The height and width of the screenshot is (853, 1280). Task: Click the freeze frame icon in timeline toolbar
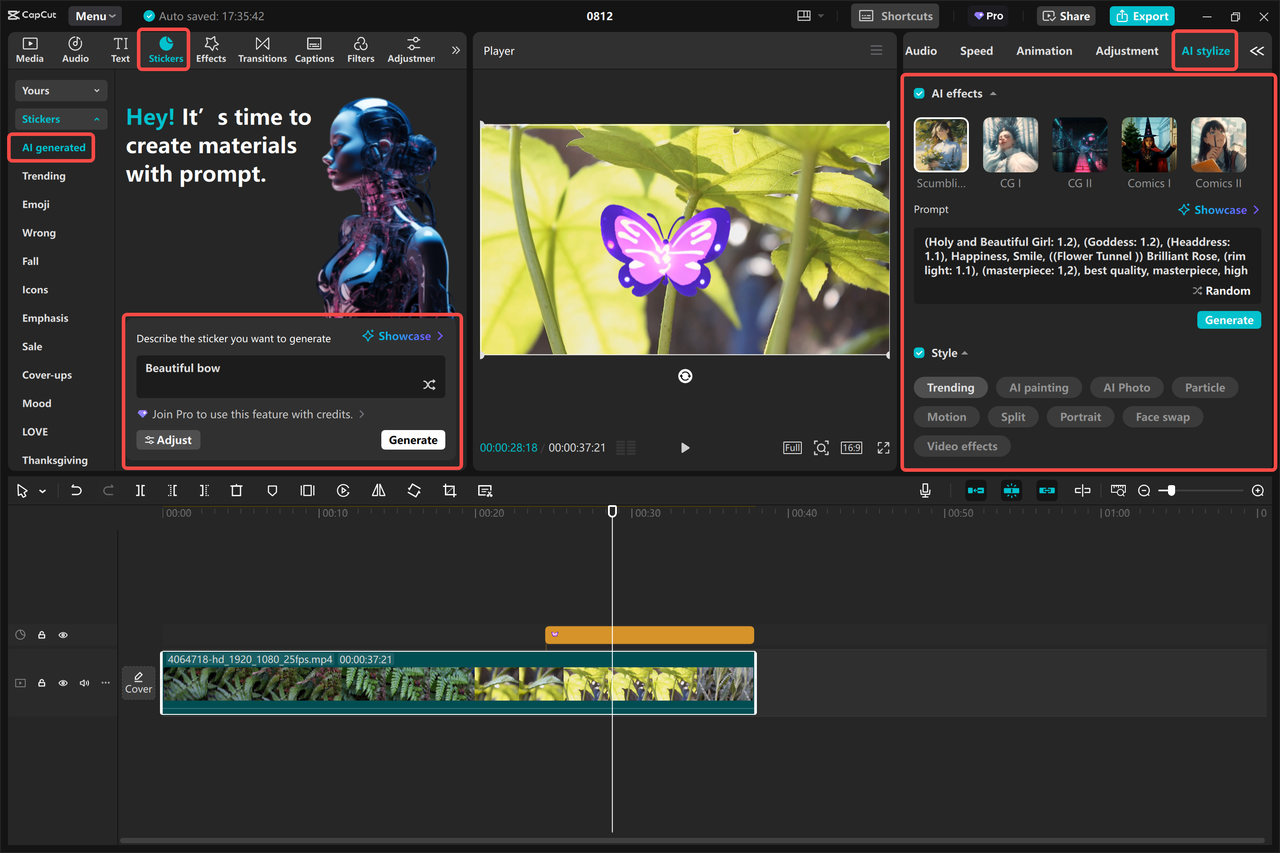tap(307, 491)
